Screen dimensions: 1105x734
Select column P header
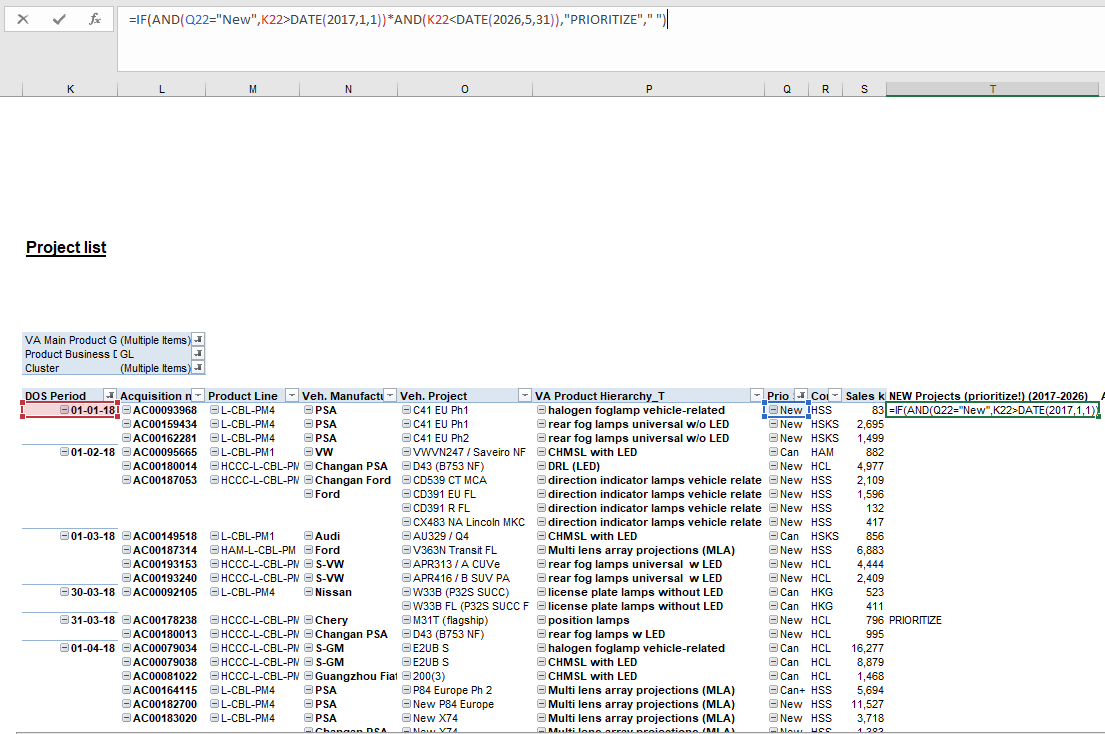[648, 89]
